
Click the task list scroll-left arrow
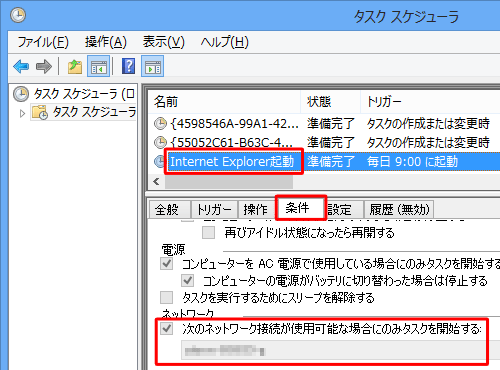pyautogui.click(x=156, y=182)
